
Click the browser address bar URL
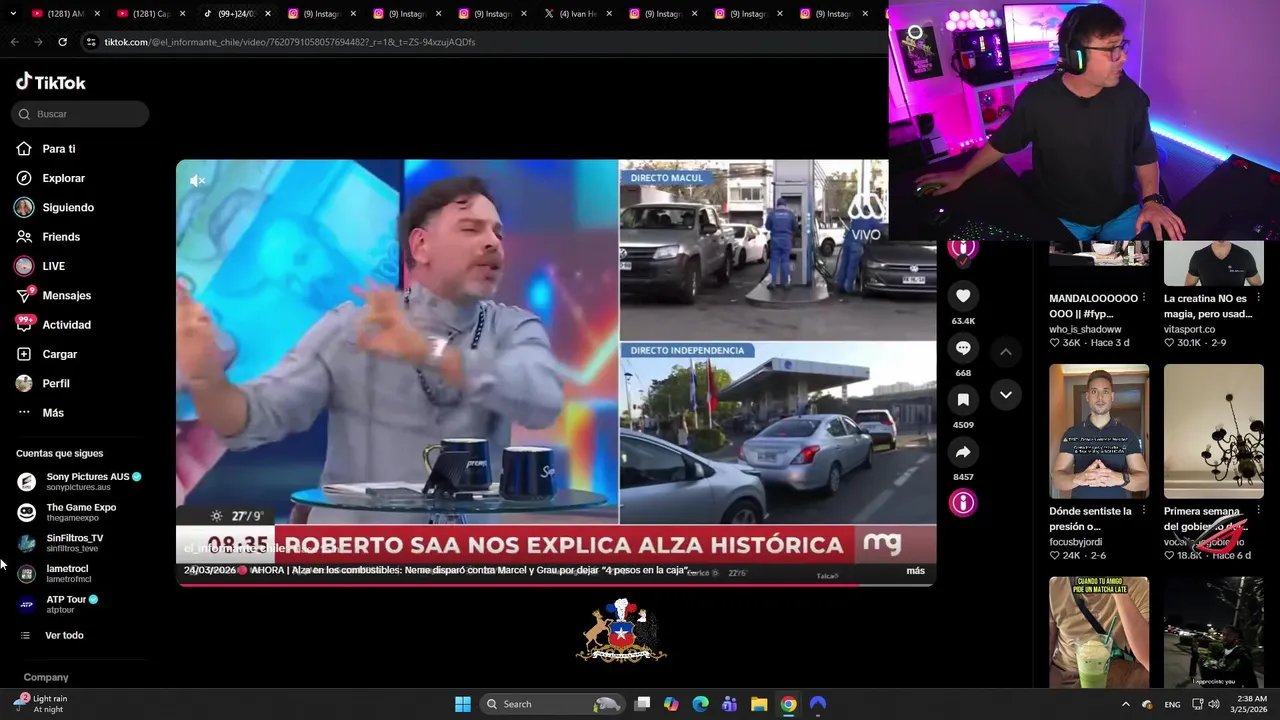click(x=290, y=42)
